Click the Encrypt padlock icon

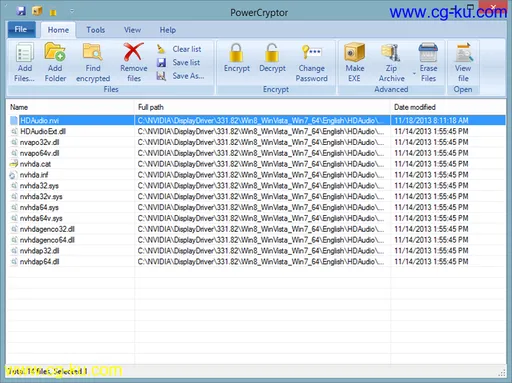pyautogui.click(x=236, y=53)
